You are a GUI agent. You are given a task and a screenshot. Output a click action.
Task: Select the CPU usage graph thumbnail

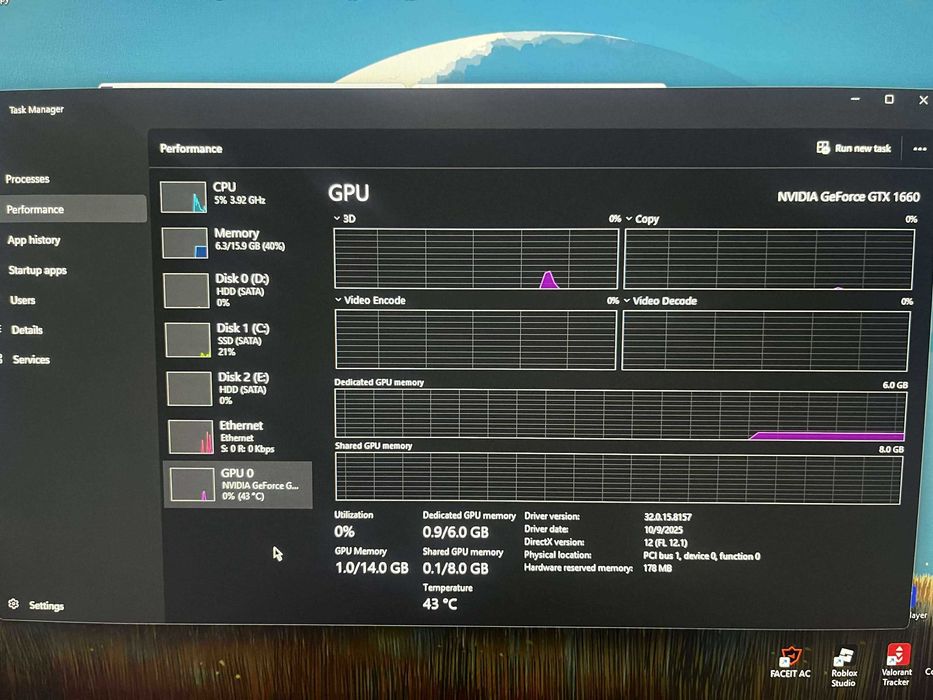tap(183, 197)
